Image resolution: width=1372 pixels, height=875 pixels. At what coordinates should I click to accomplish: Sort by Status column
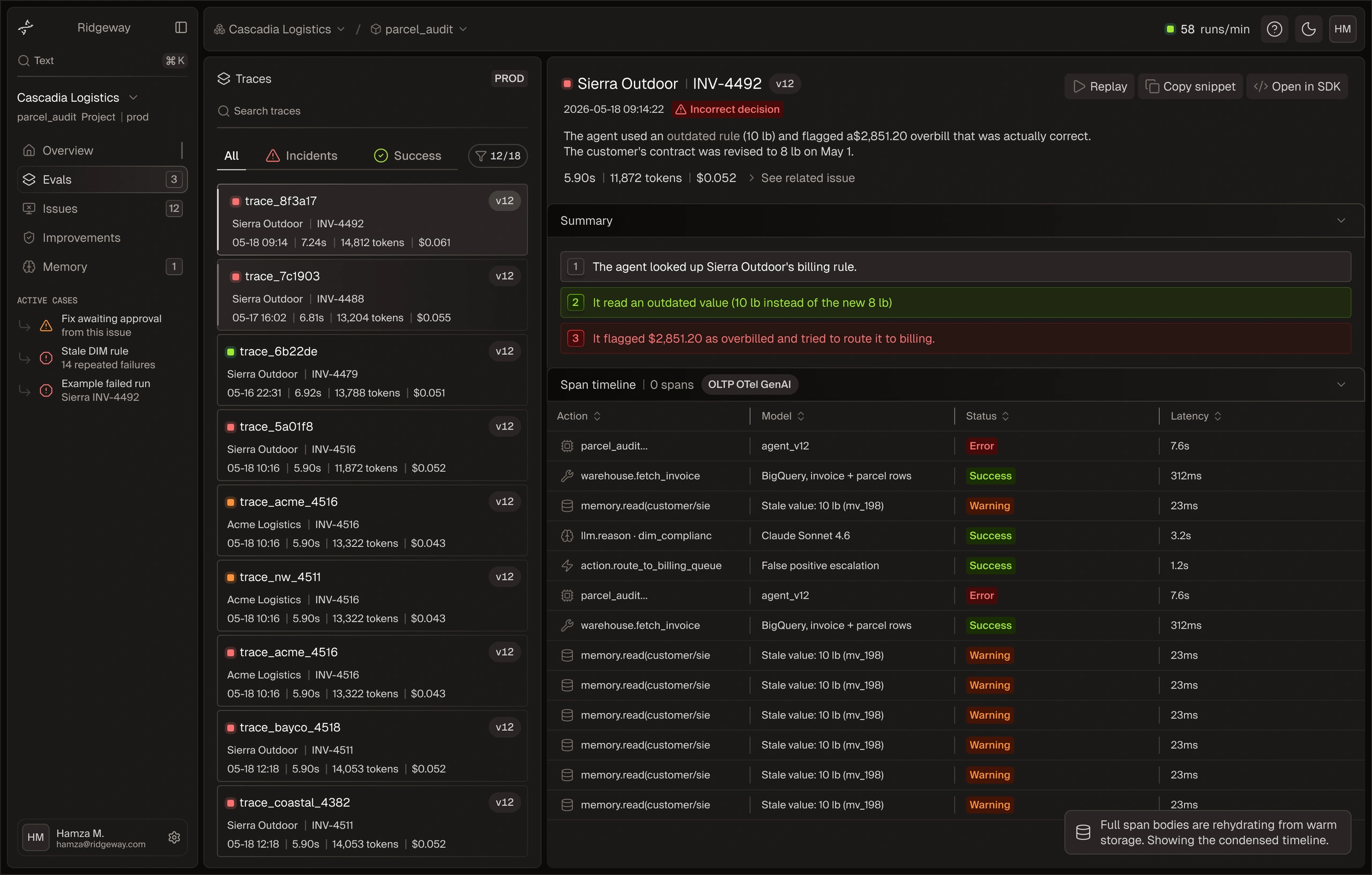coord(987,416)
